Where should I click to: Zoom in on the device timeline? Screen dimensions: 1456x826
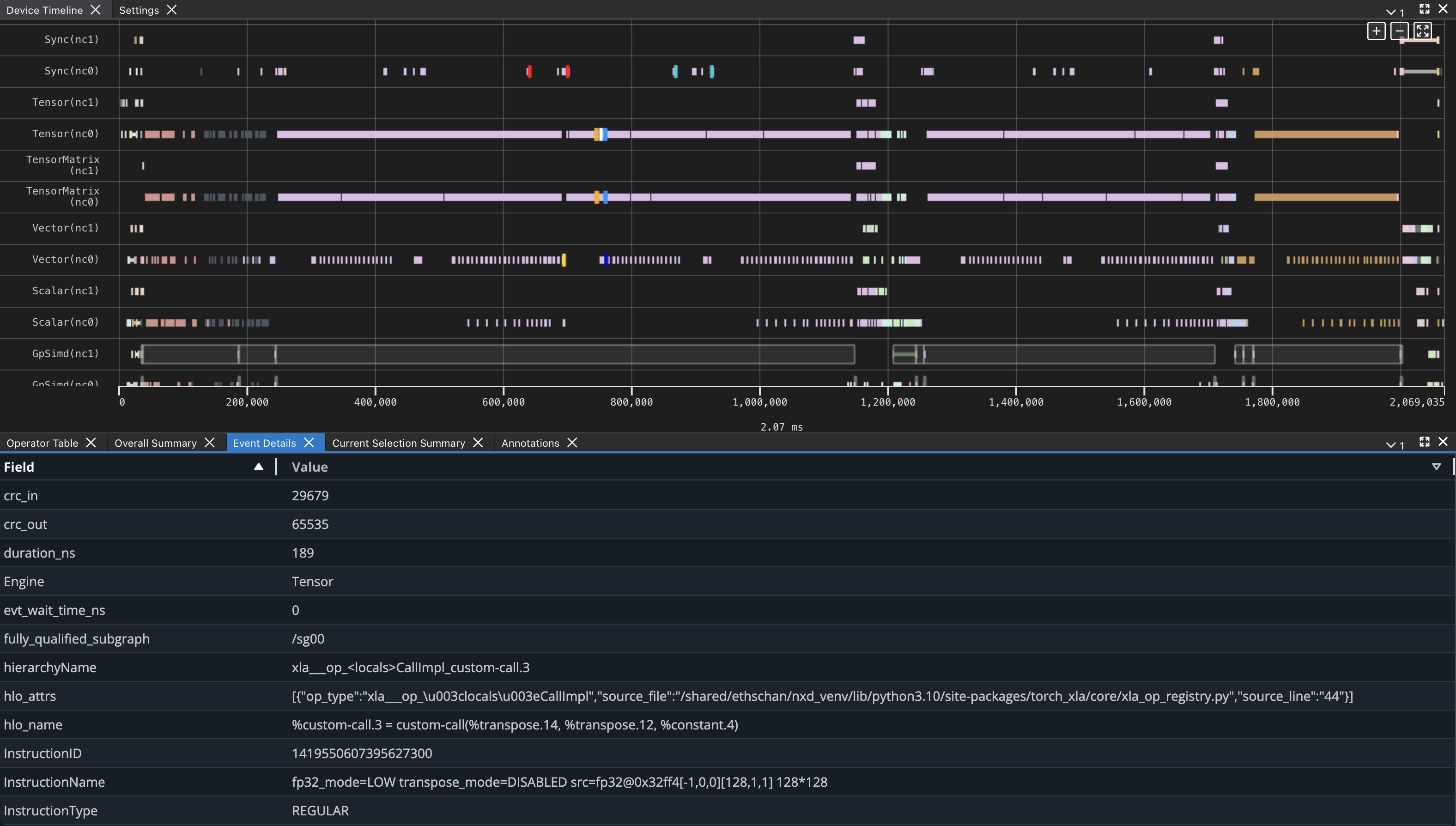click(x=1377, y=30)
